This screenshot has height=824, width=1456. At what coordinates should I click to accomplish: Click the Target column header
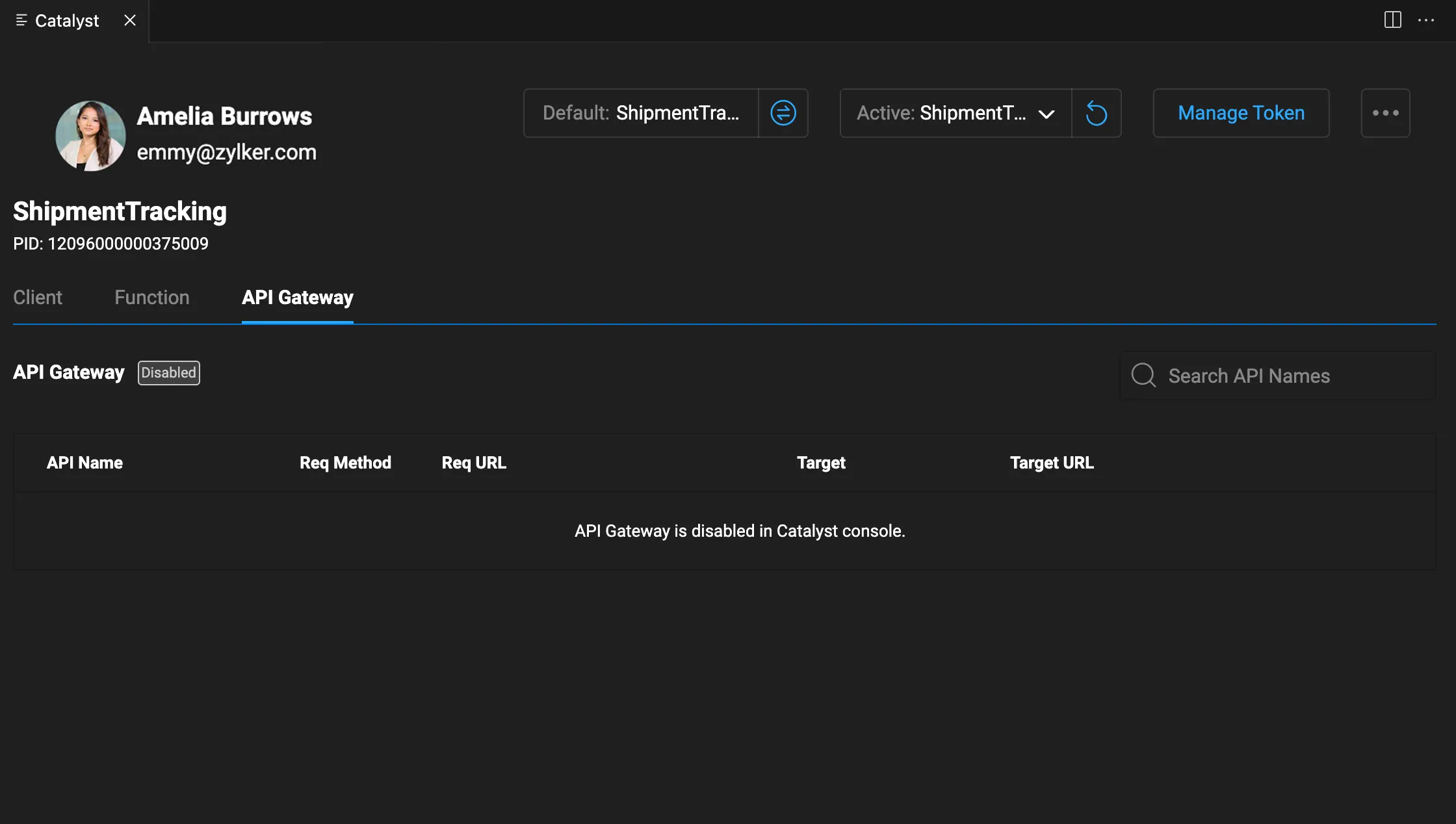[821, 463]
